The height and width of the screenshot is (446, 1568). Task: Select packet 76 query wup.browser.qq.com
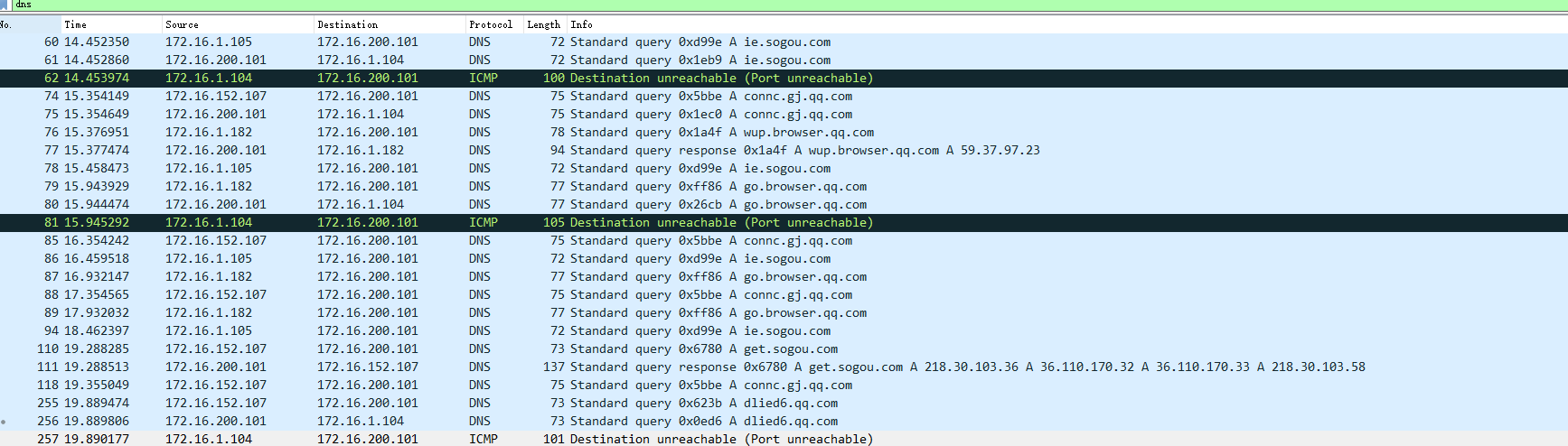pyautogui.click(x=784, y=133)
